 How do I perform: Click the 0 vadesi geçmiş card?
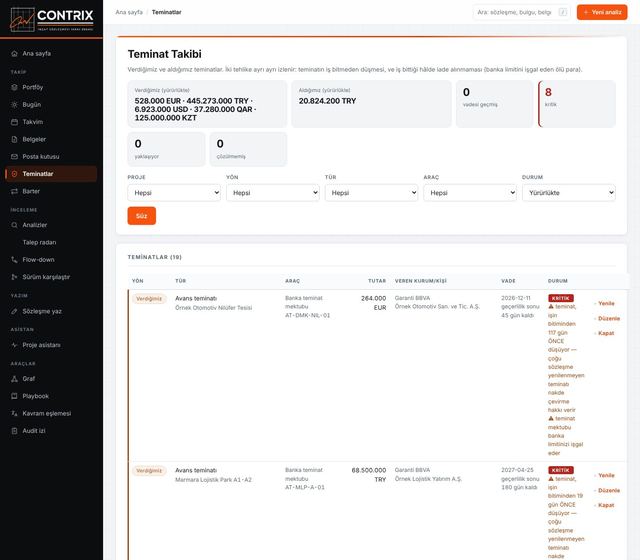coord(495,104)
